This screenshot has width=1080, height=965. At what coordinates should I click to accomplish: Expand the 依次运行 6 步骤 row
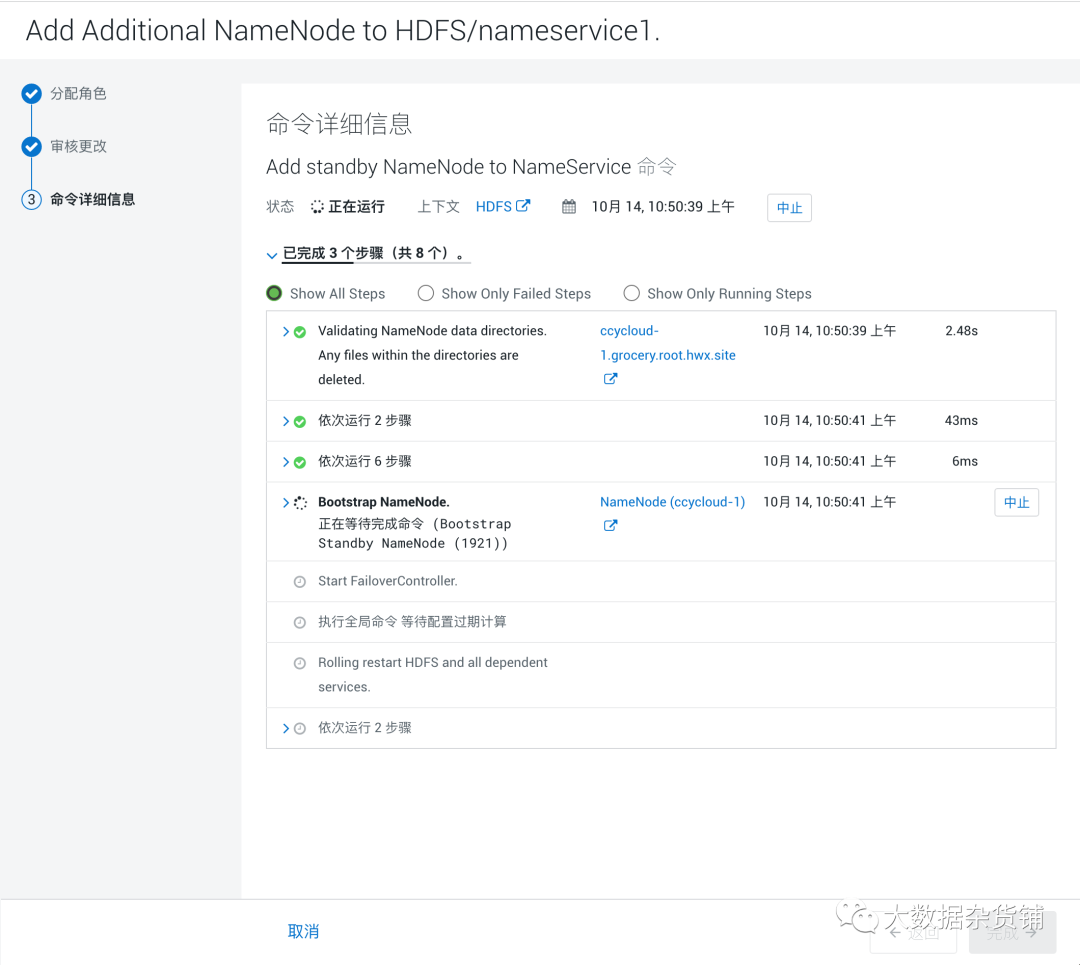tap(286, 461)
